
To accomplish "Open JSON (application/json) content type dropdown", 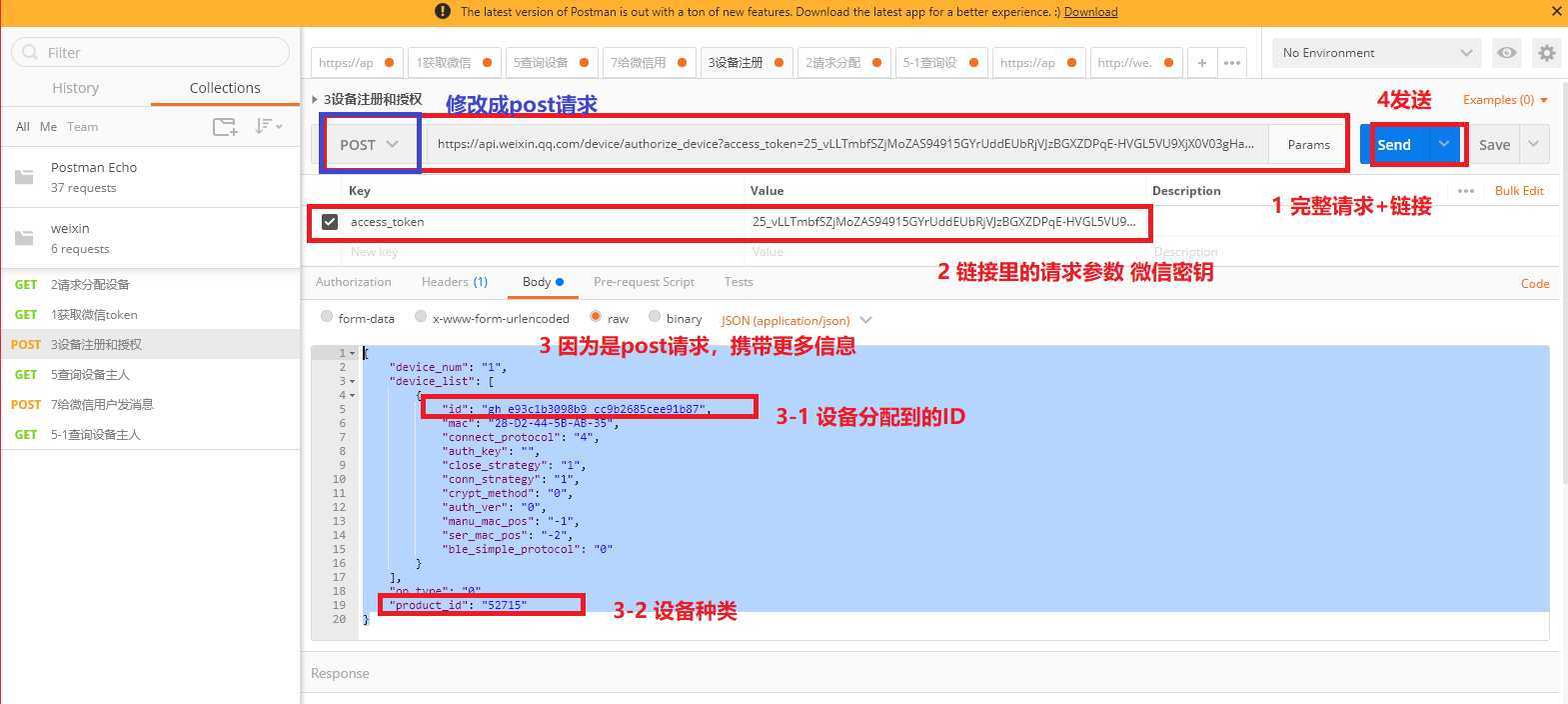I will tap(796, 320).
